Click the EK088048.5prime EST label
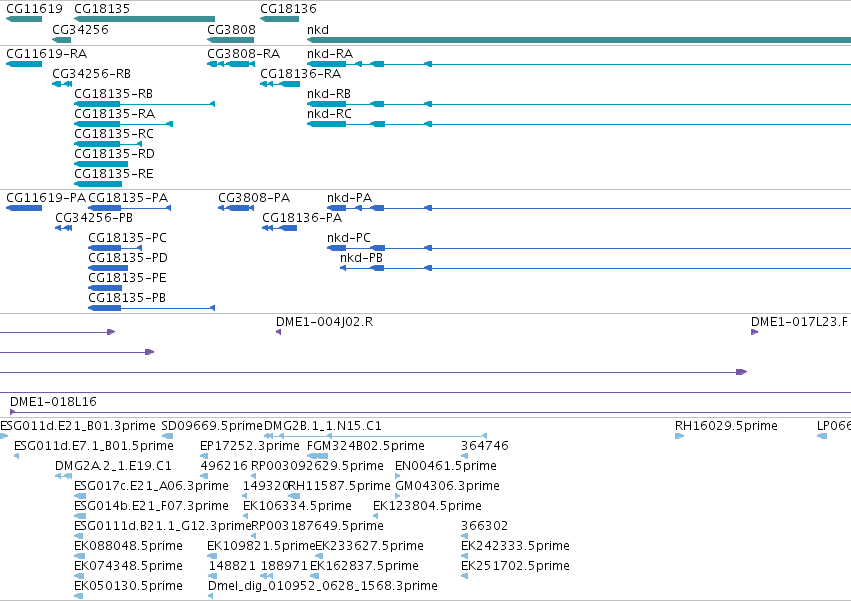This screenshot has height=601, width=851. [128, 546]
